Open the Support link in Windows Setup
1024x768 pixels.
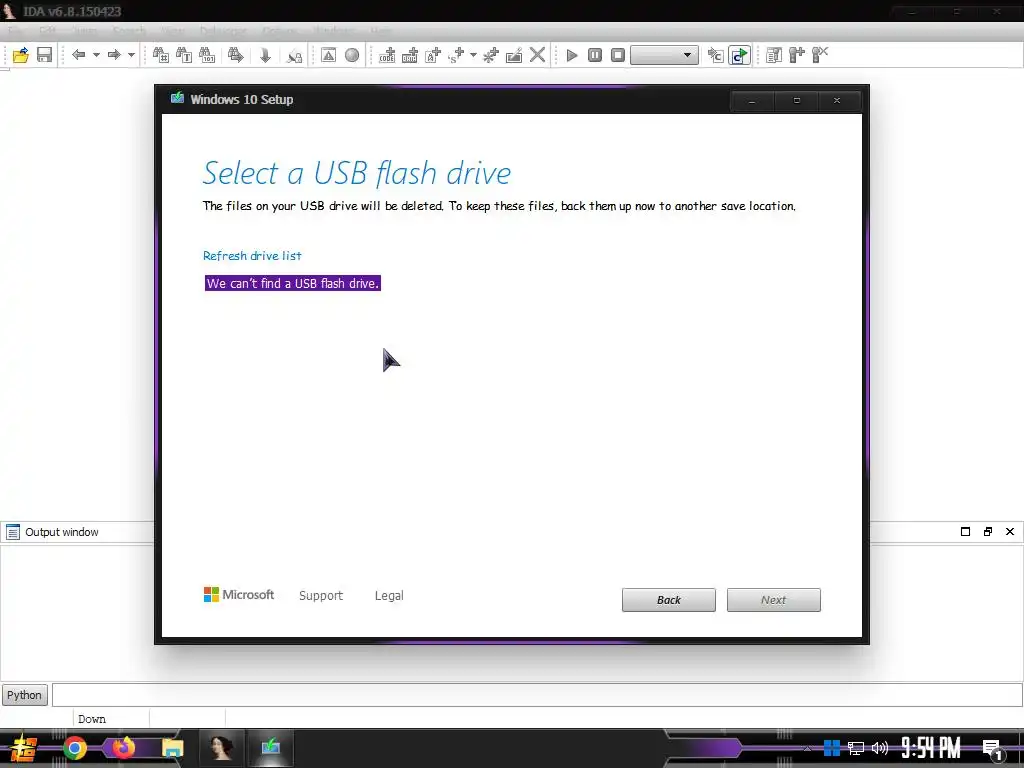[x=321, y=596]
